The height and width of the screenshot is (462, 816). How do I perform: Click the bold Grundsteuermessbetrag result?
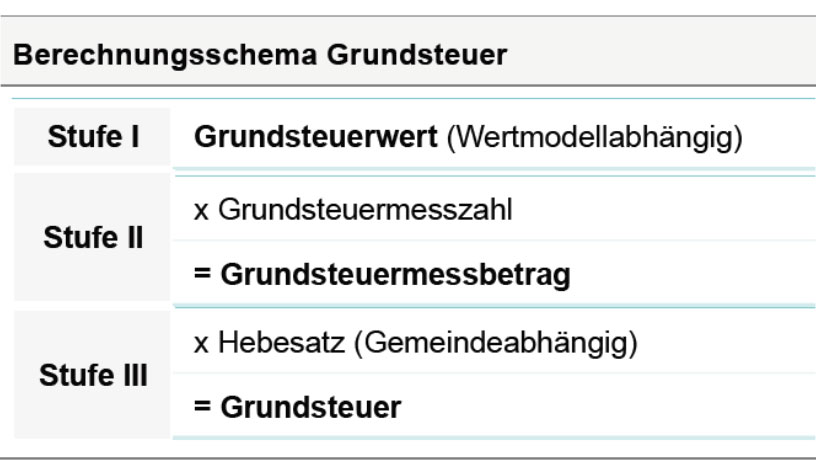click(x=396, y=275)
